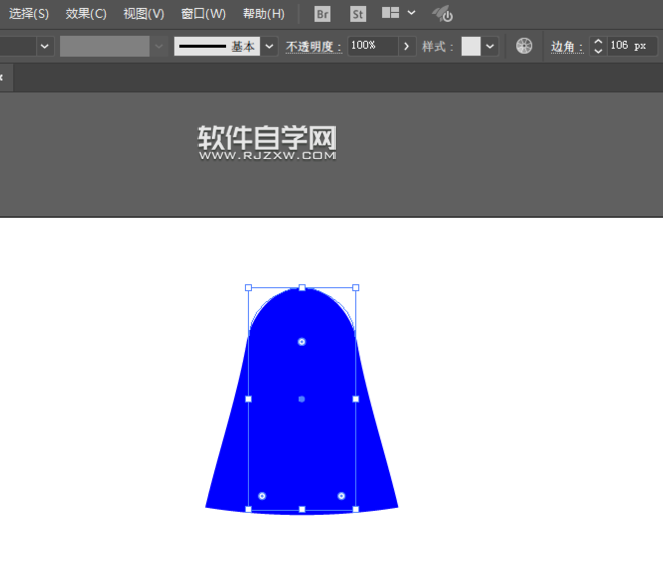Open the 帮助(H) menu
This screenshot has height=573, width=663.
(x=263, y=14)
